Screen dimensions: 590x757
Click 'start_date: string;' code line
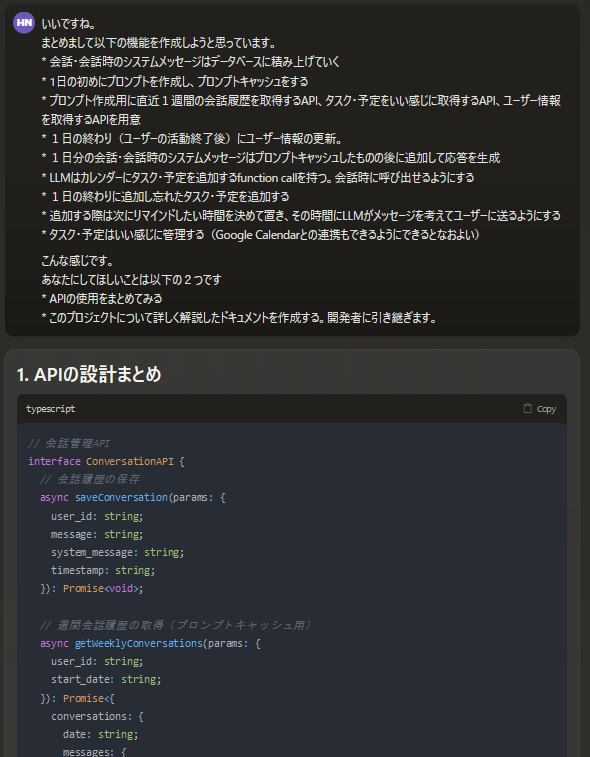106,679
